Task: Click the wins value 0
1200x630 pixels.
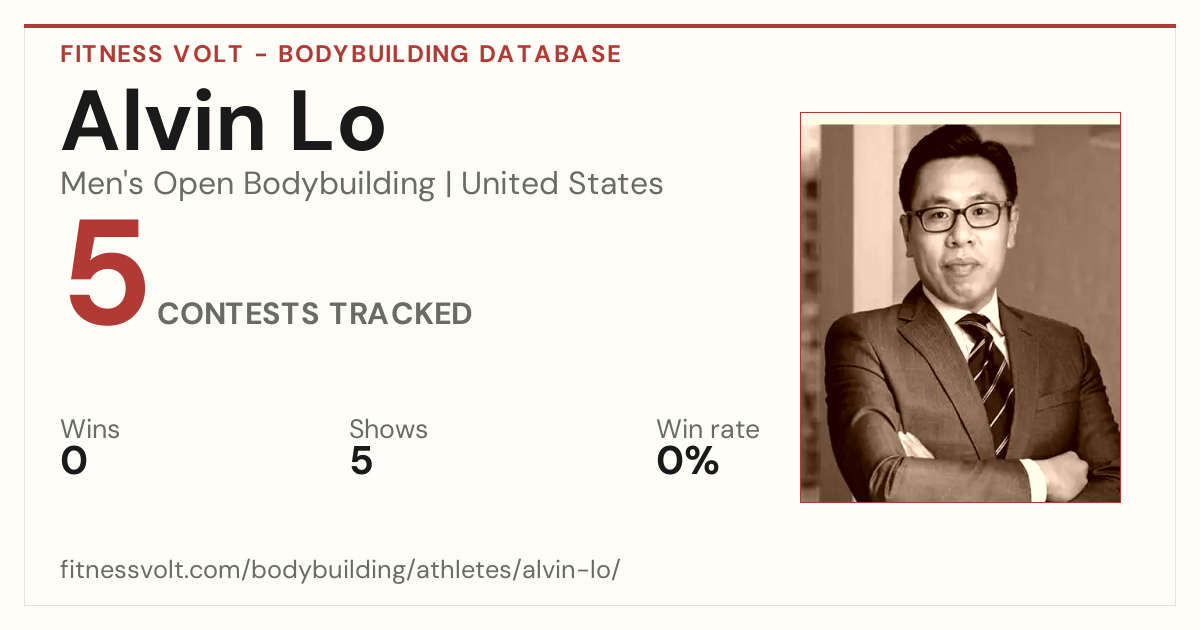Action: coord(74,461)
